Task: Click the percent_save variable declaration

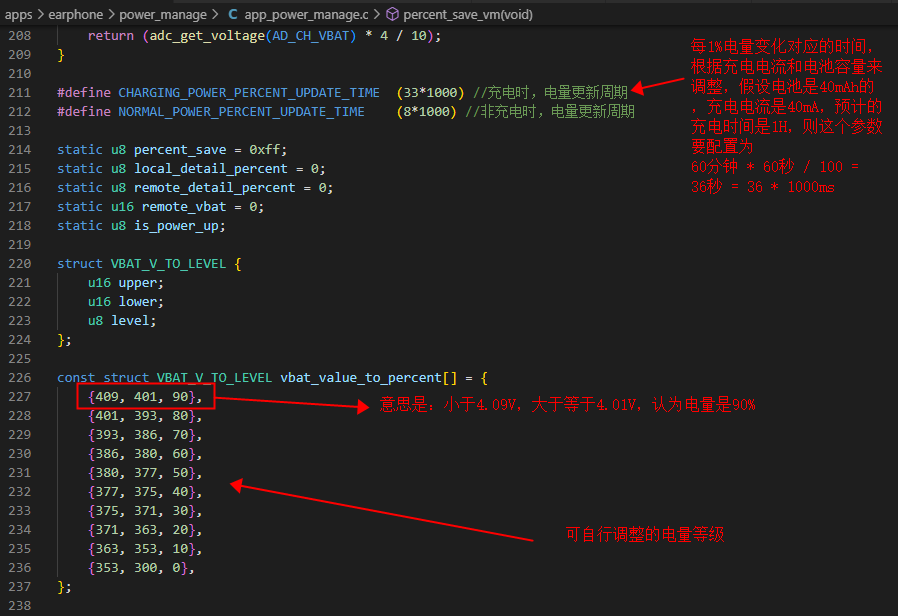Action: coord(180,149)
